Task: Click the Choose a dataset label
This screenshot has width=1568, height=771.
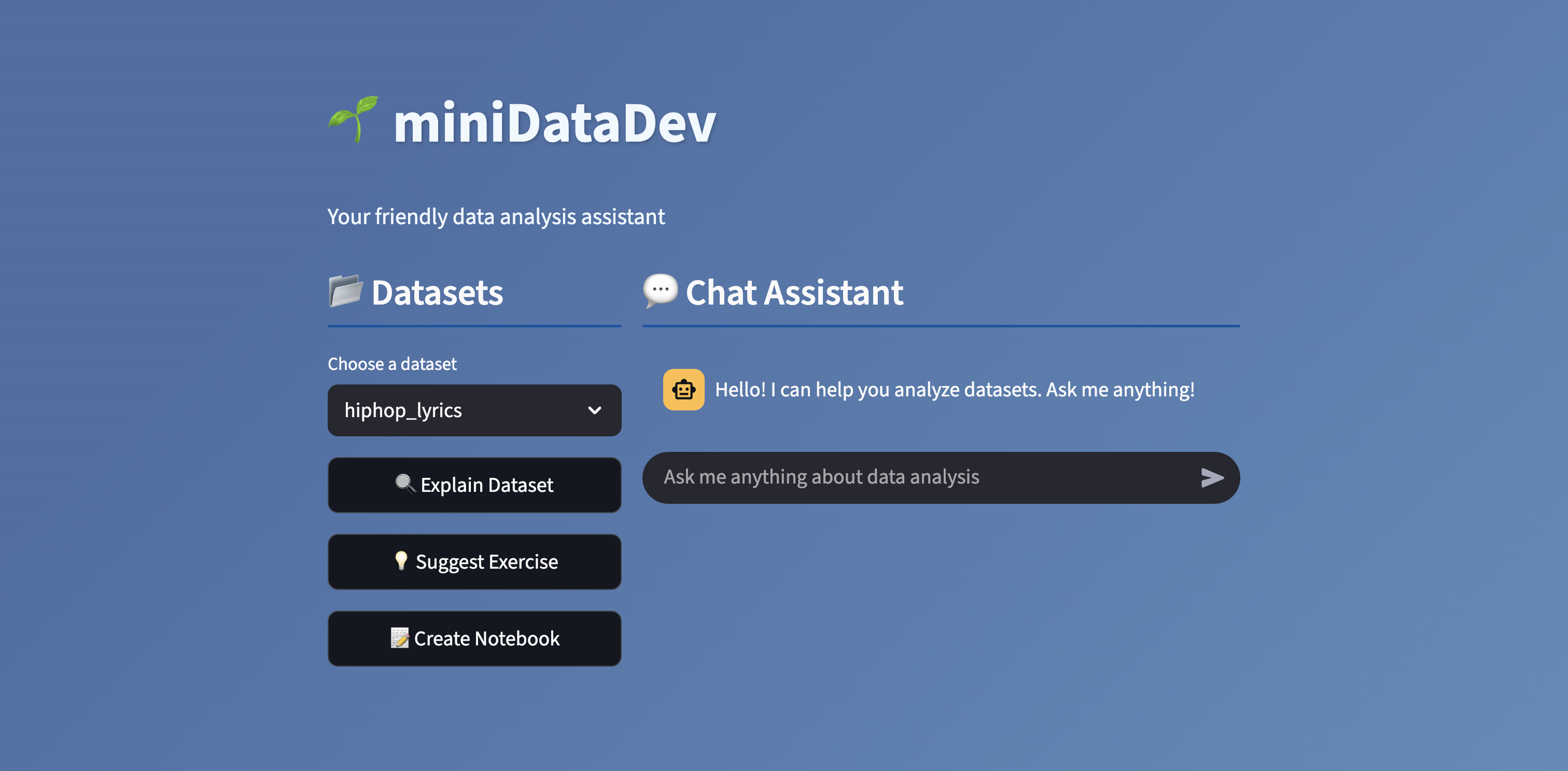Action: (392, 364)
